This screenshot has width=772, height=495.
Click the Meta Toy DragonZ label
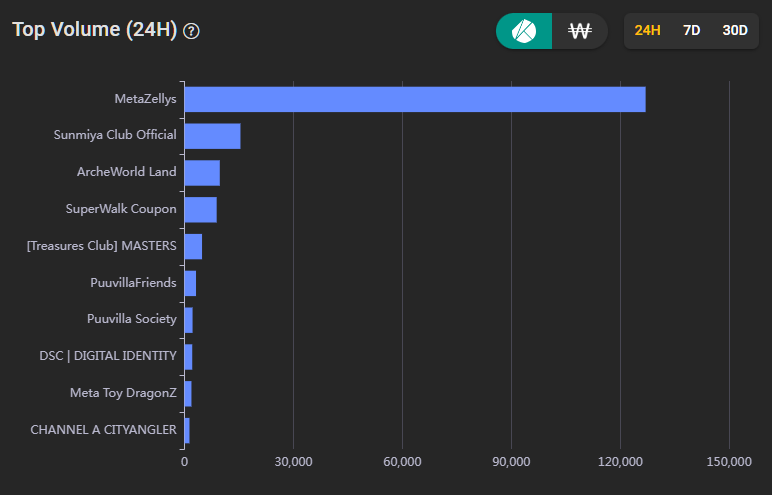tap(123, 393)
